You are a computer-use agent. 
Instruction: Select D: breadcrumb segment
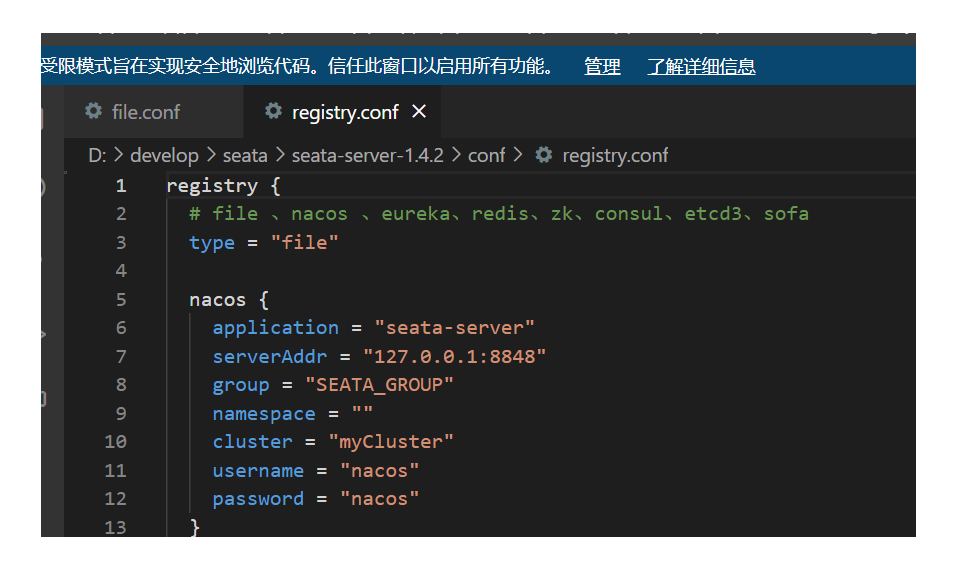(97, 156)
